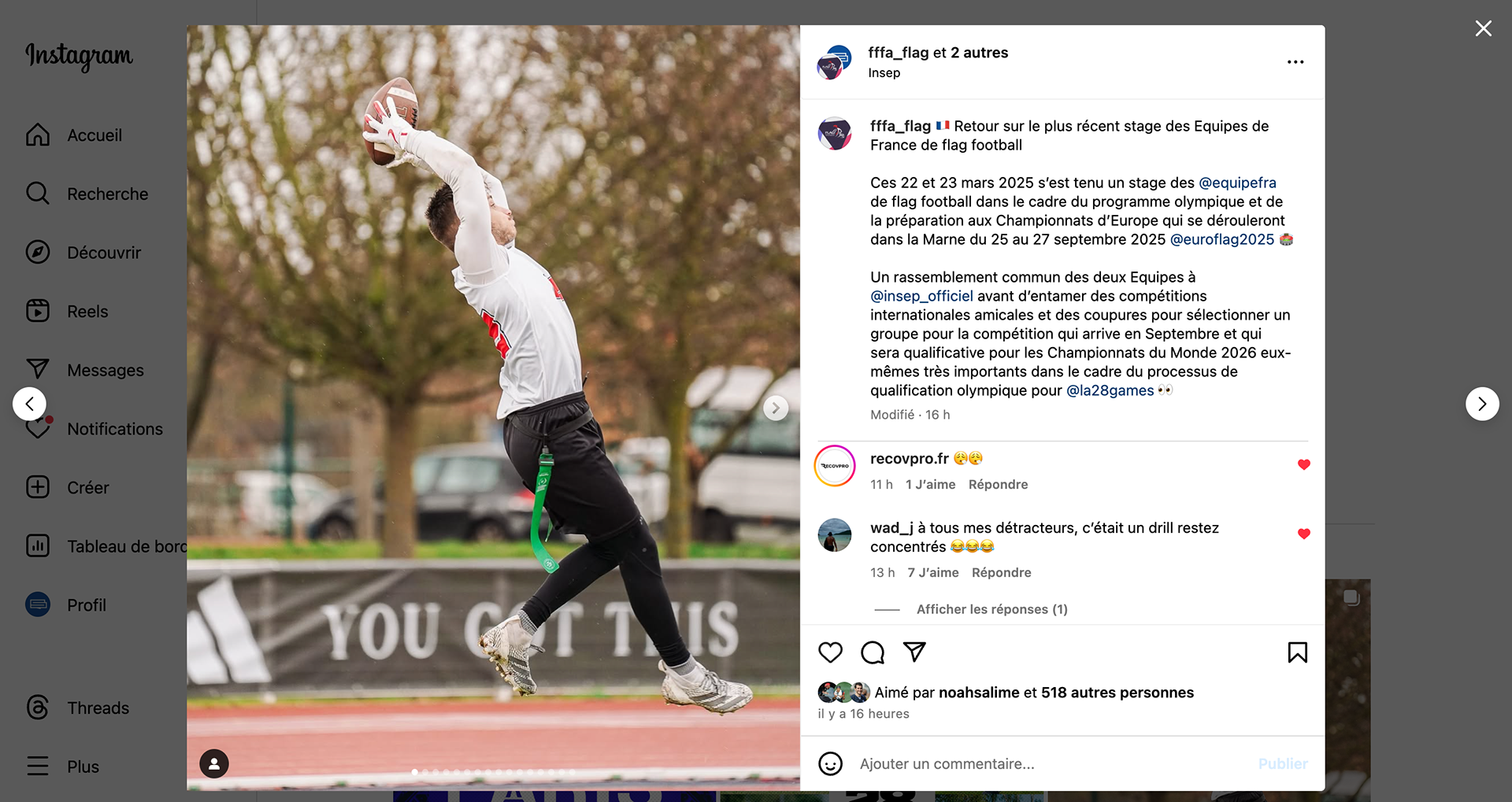Save post with bookmark icon
The width and height of the screenshot is (1512, 802).
1297,652
